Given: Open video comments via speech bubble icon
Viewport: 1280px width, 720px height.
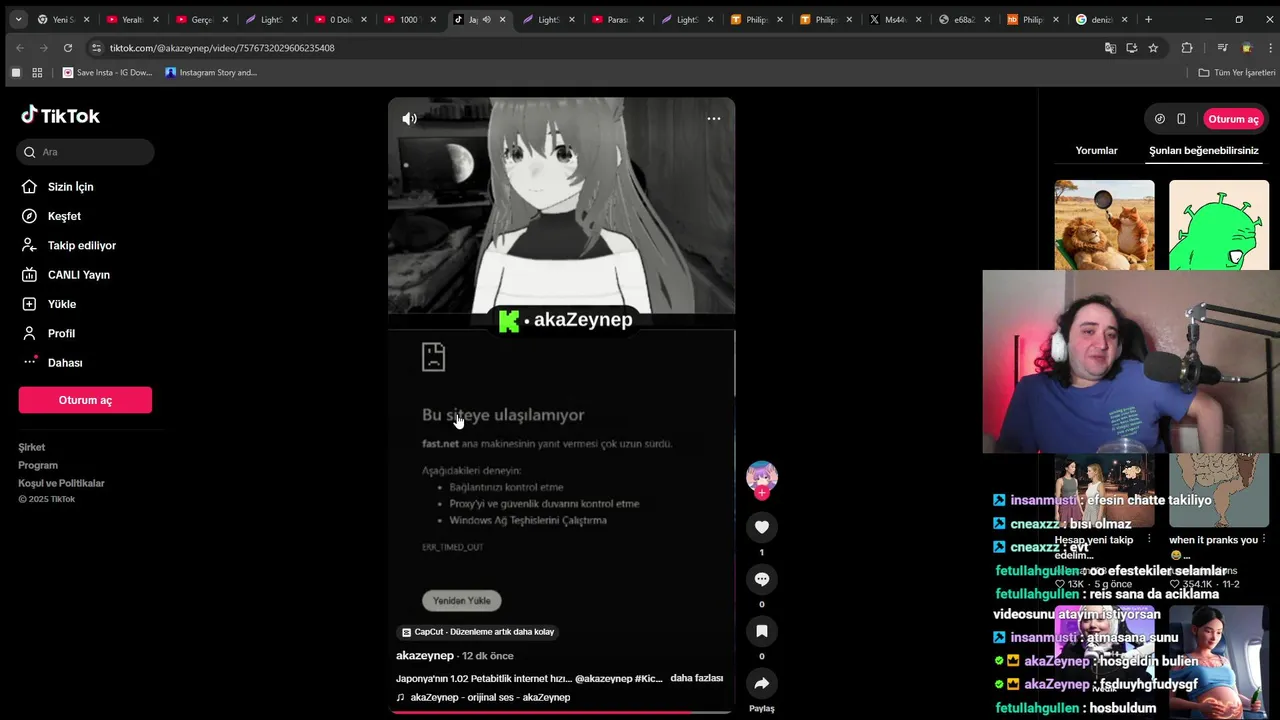Looking at the screenshot, I should 762,579.
